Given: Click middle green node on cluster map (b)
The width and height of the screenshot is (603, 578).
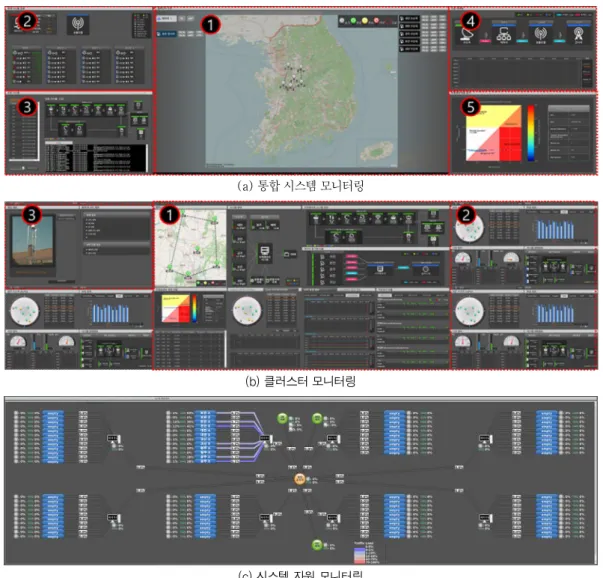Looking at the screenshot, I should pyautogui.click(x=197, y=250).
